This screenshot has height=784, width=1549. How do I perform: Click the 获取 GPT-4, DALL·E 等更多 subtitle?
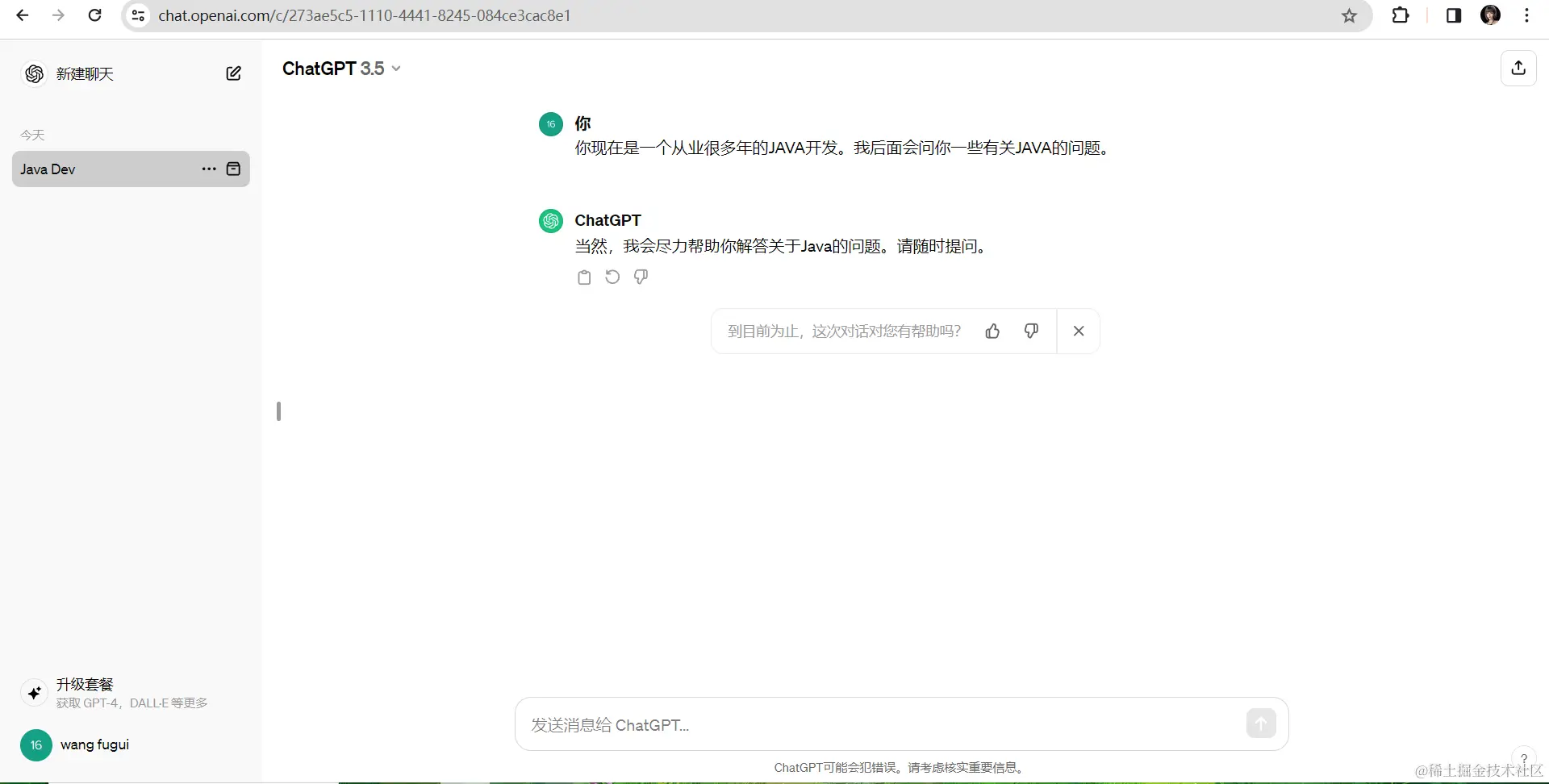tap(132, 703)
